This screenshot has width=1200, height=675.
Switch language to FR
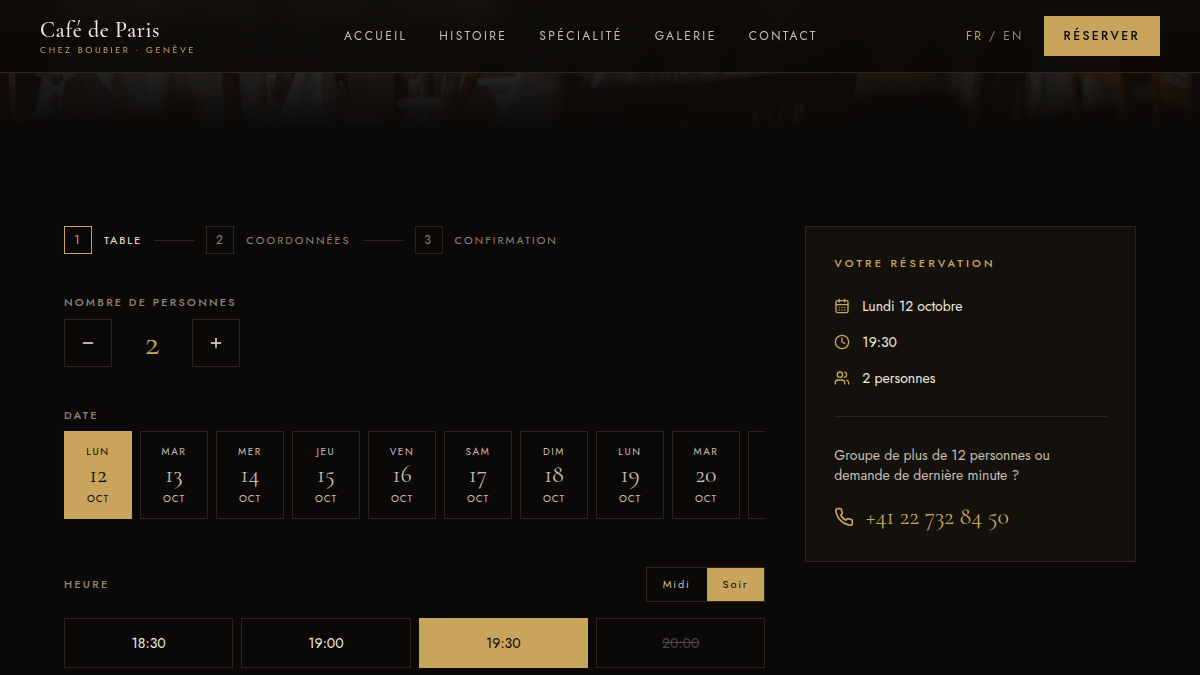pos(974,36)
